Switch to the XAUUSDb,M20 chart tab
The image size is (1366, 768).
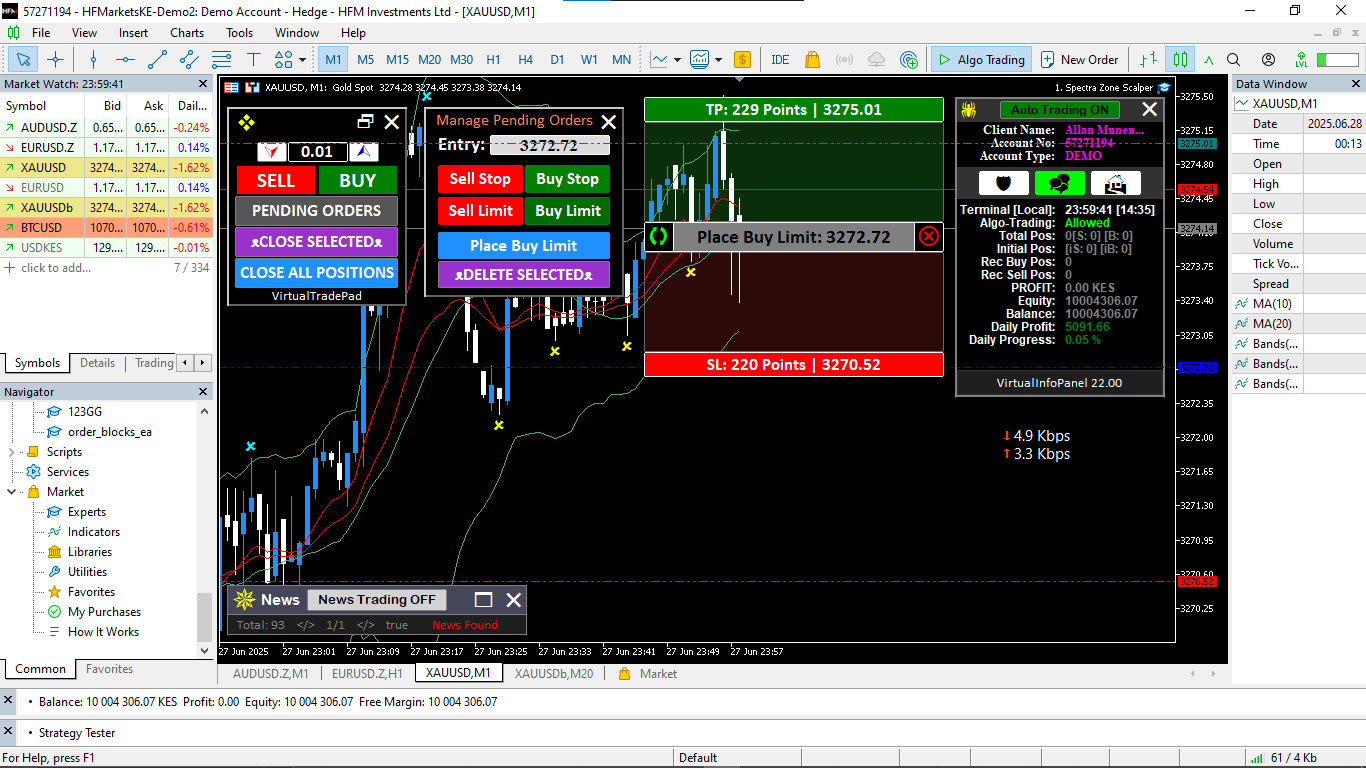pyautogui.click(x=553, y=673)
